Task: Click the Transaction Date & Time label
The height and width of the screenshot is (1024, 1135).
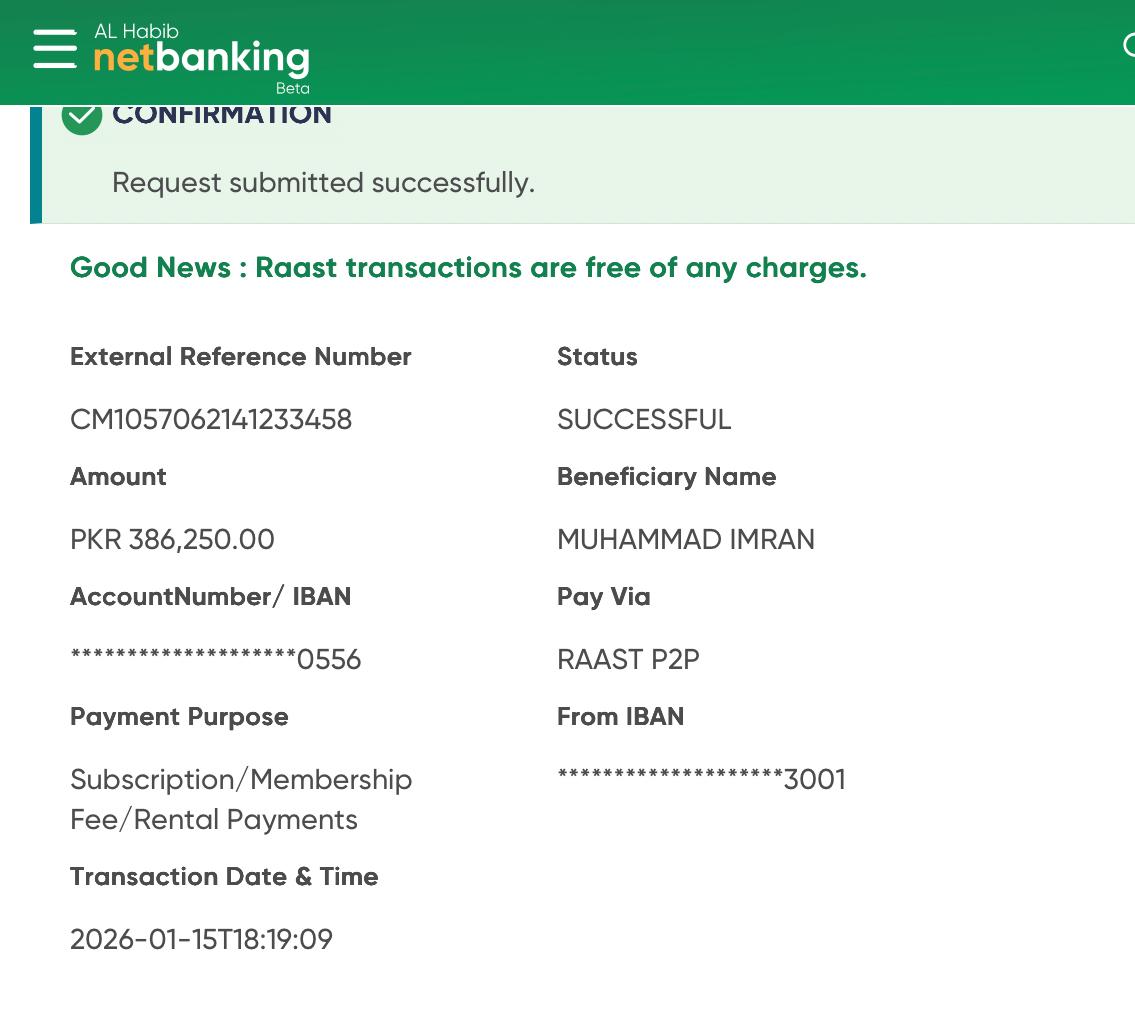Action: click(x=224, y=877)
